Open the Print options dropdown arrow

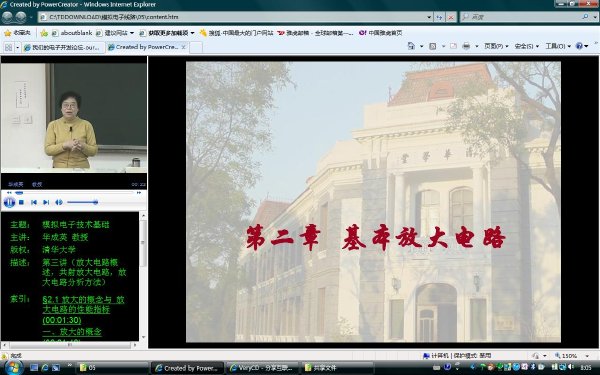pos(477,46)
